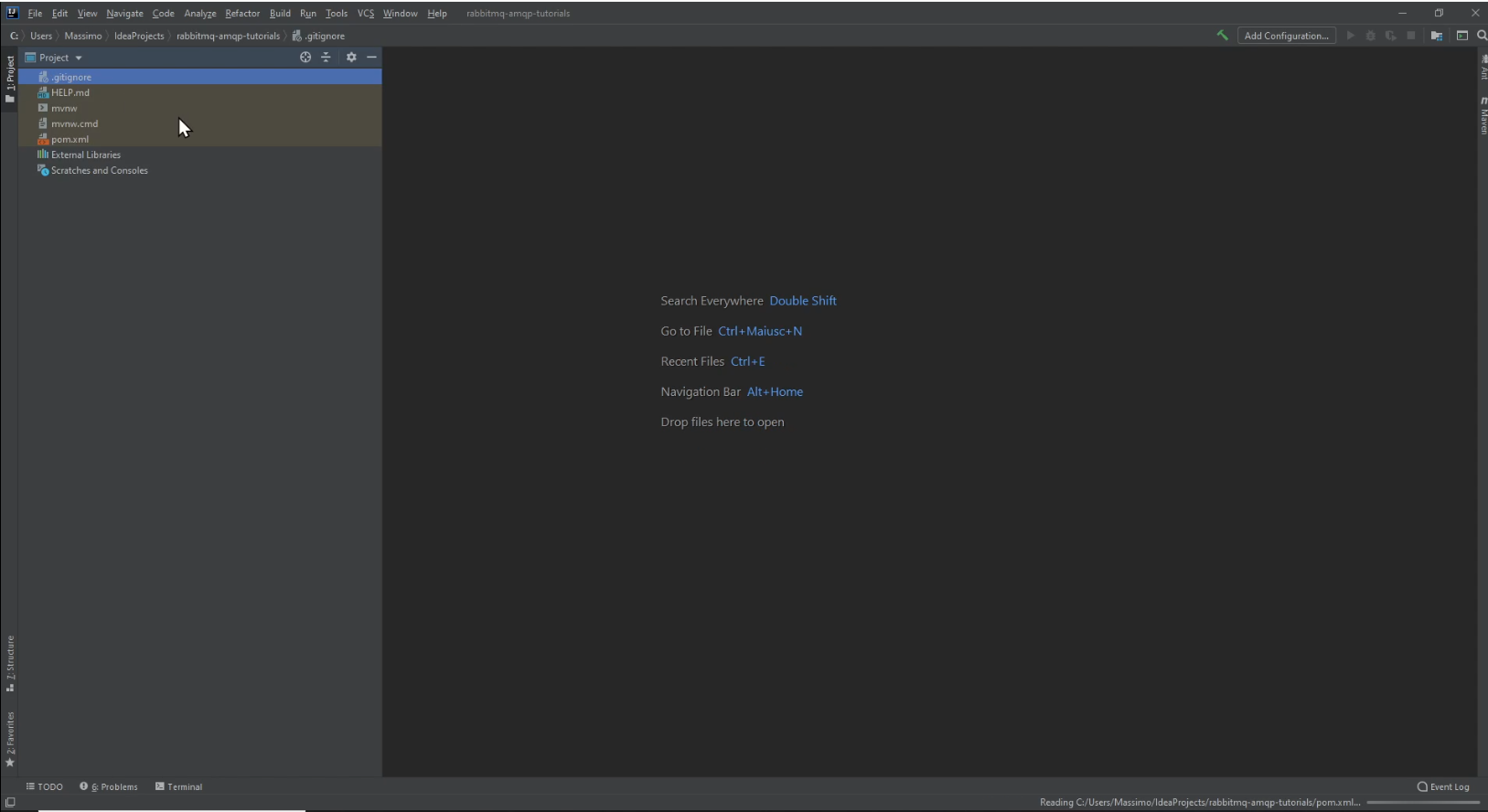
Task: Click the pom.xml file icon
Action: tap(43, 139)
